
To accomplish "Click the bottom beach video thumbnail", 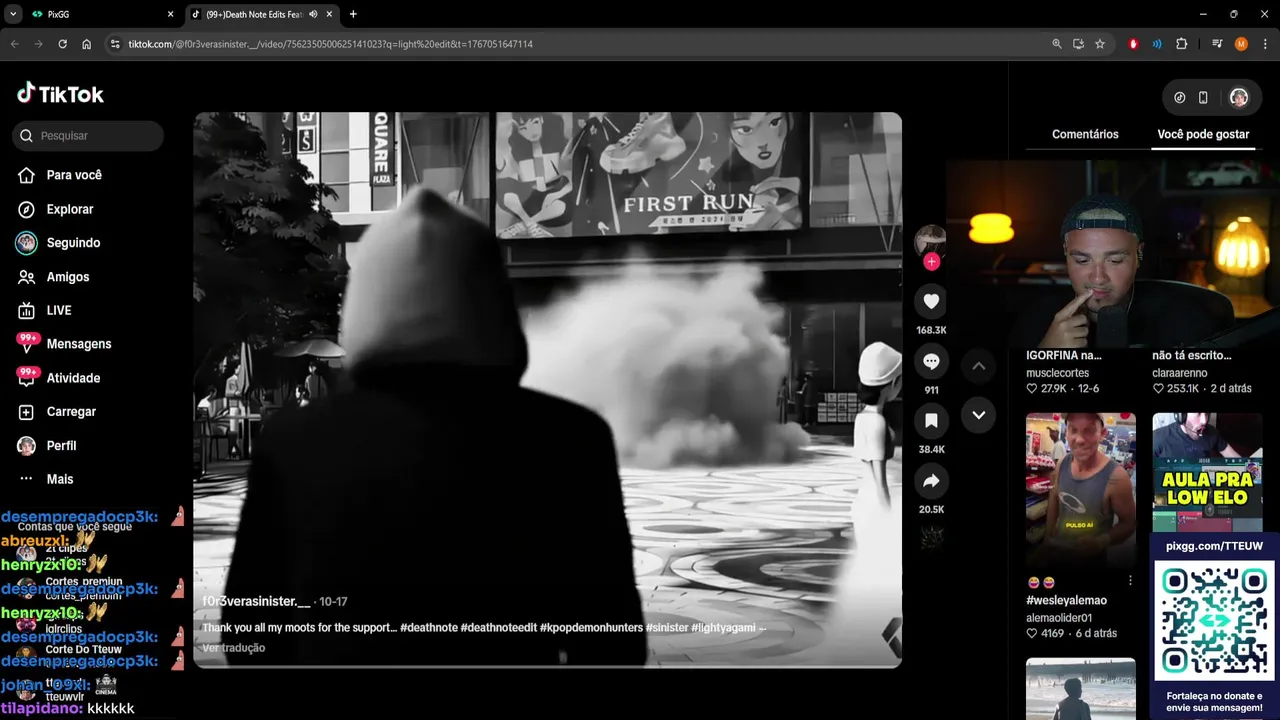I will (x=1081, y=688).
